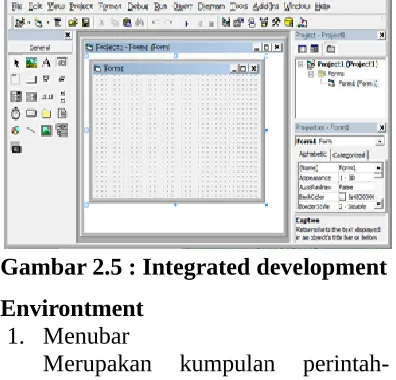Select the Pointer tool in the toolbox

click(16, 63)
